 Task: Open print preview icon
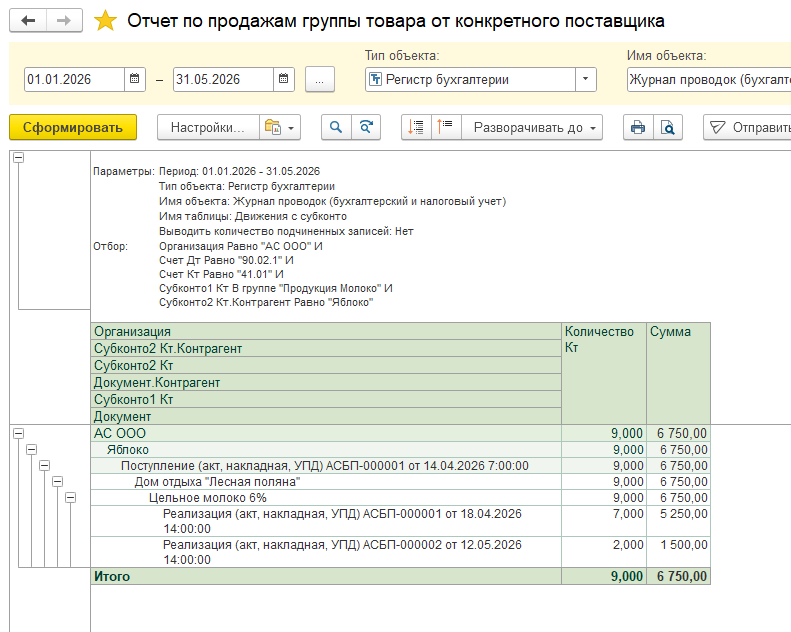pyautogui.click(x=668, y=127)
